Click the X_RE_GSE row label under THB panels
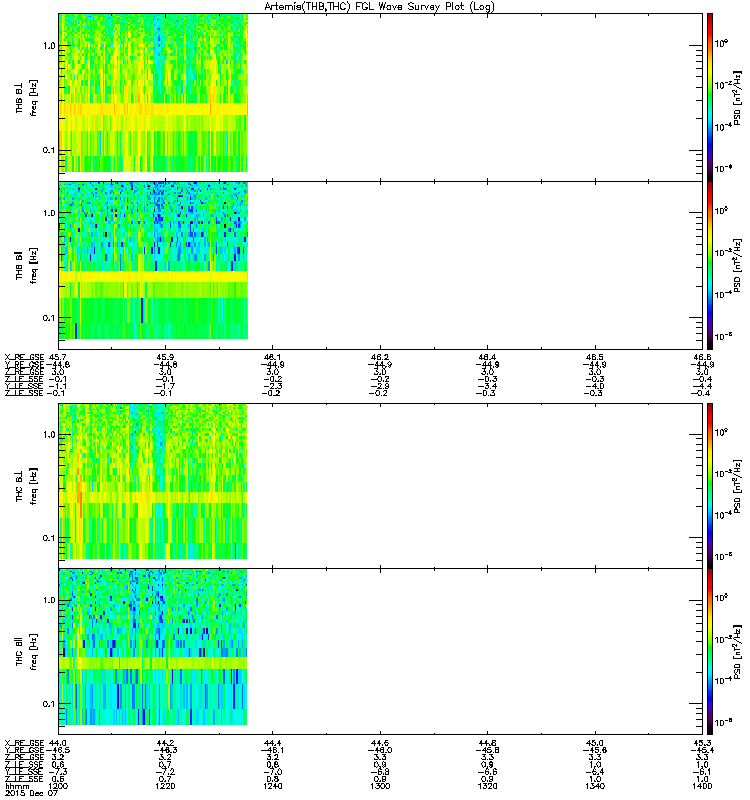750x800 pixels. [24, 357]
